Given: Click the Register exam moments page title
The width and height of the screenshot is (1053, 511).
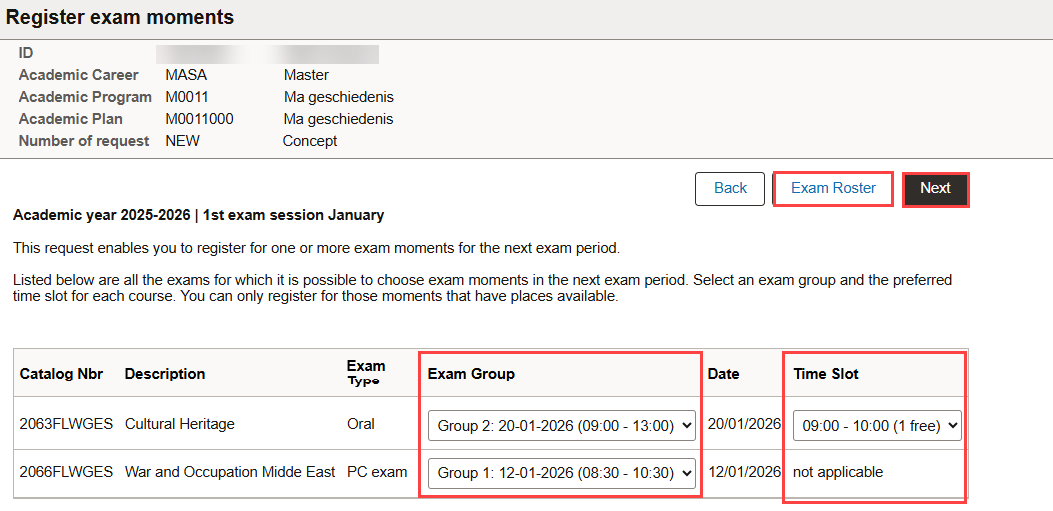Looking at the screenshot, I should 120,17.
